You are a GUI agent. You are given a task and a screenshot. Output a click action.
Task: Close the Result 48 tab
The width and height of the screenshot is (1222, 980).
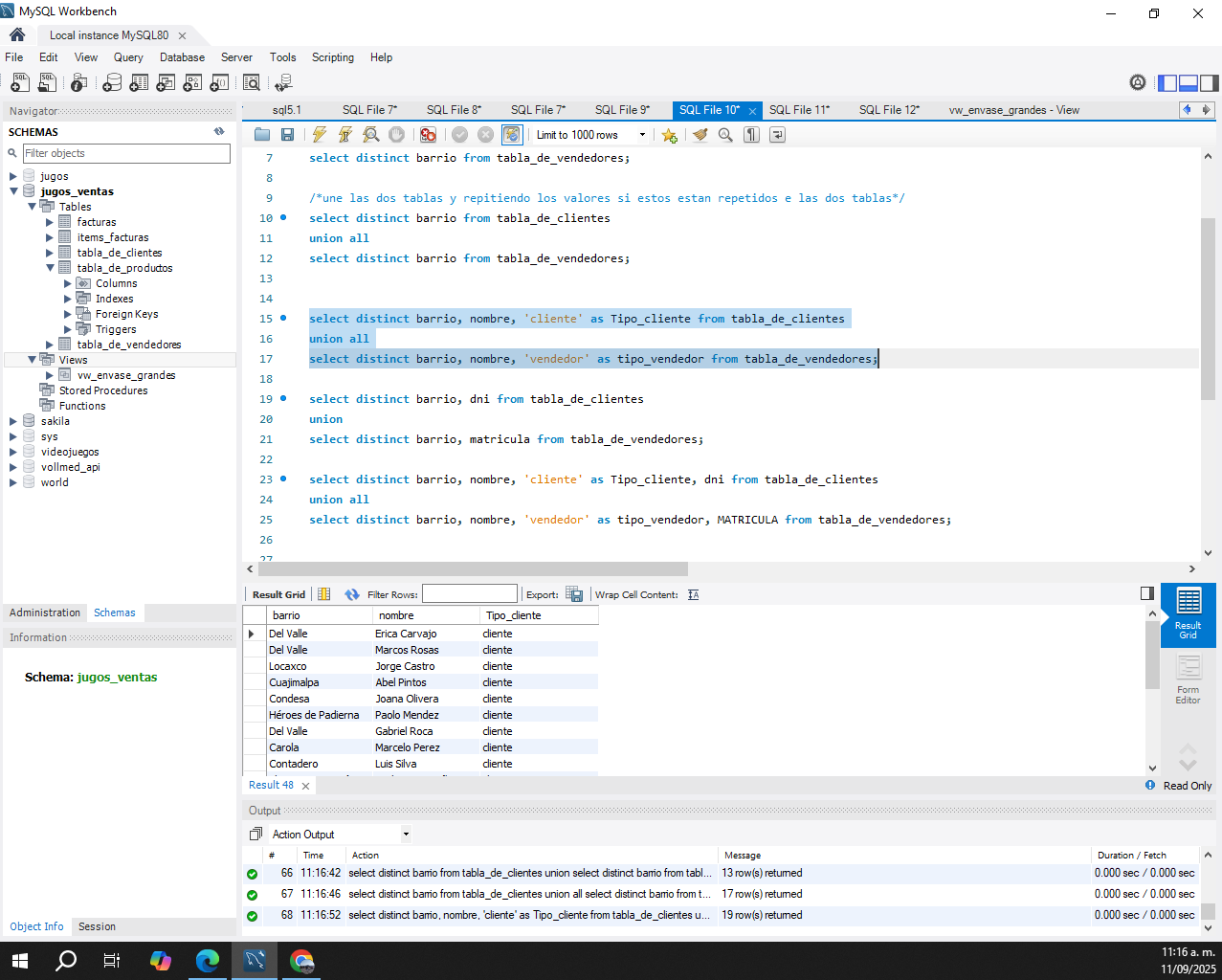pyautogui.click(x=306, y=786)
